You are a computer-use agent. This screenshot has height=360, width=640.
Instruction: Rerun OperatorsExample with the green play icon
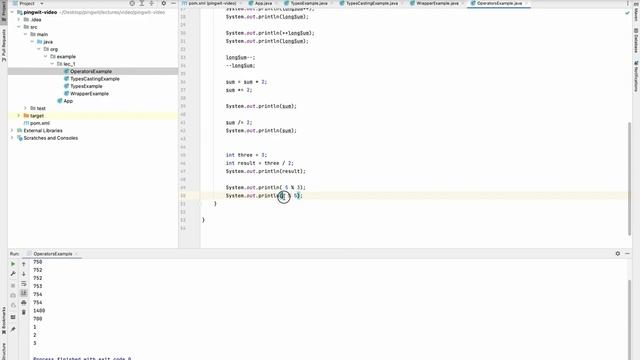coord(13,264)
